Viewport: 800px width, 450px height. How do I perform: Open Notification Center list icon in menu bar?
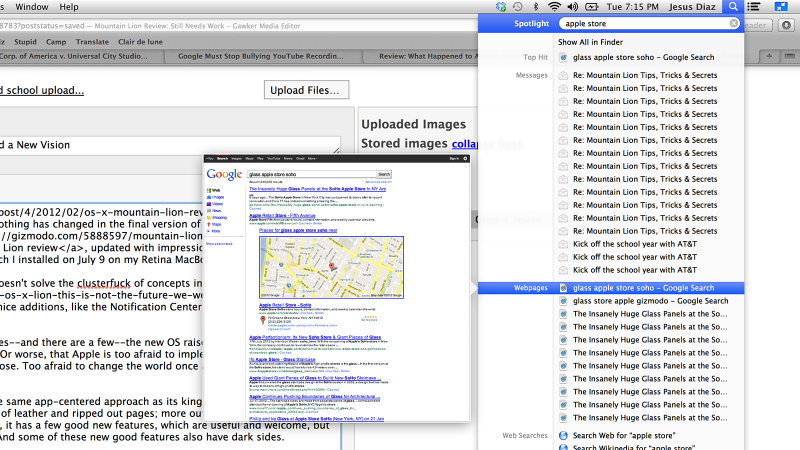pos(754,7)
